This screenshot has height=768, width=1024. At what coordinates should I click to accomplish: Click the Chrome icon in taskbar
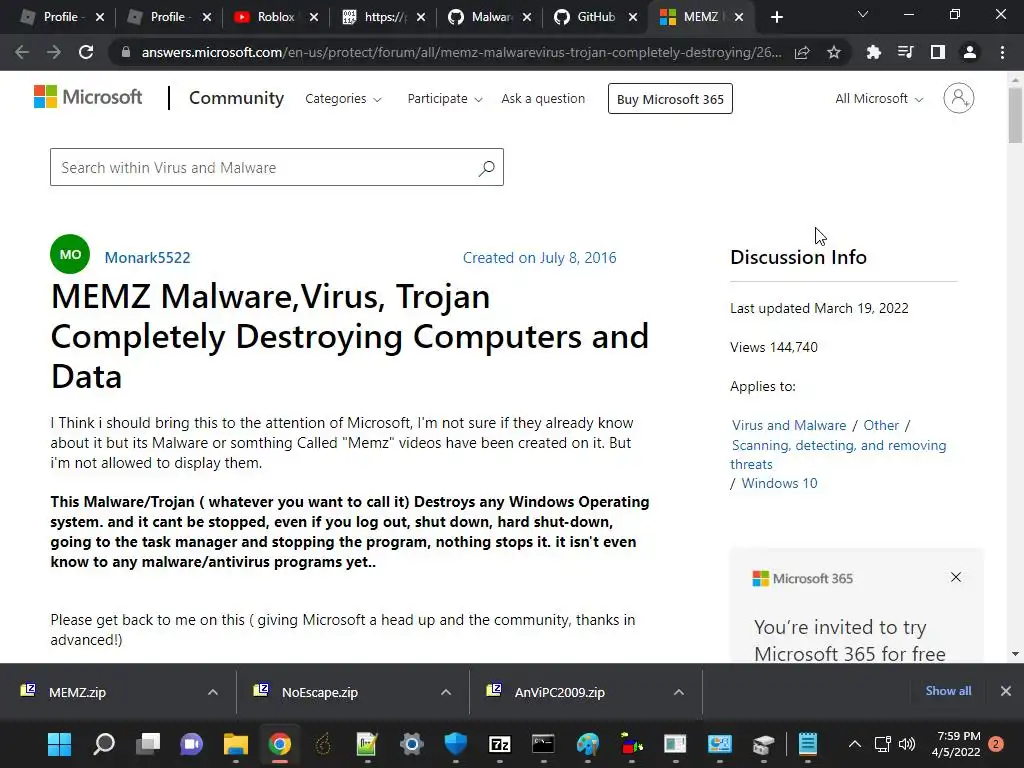280,744
